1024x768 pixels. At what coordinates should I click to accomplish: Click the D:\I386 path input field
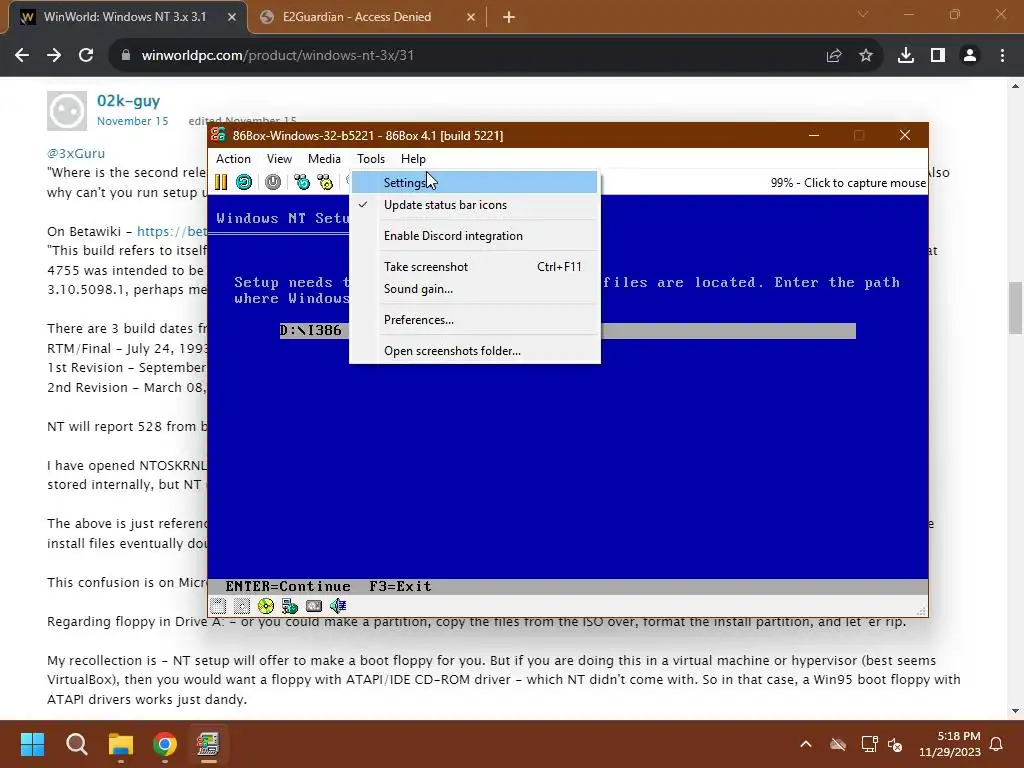pyautogui.click(x=568, y=330)
